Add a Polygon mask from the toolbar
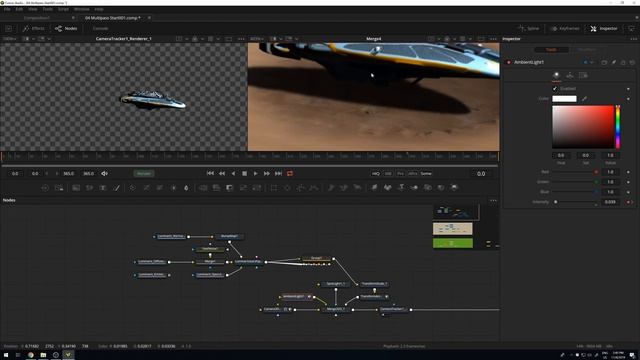 [300, 188]
